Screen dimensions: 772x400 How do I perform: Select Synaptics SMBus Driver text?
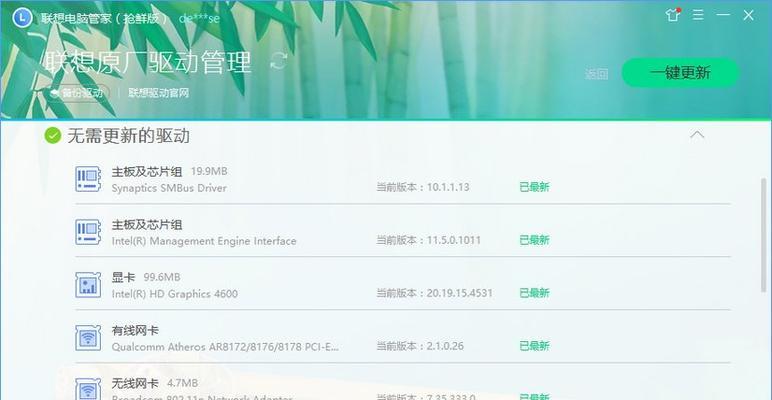click(169, 188)
